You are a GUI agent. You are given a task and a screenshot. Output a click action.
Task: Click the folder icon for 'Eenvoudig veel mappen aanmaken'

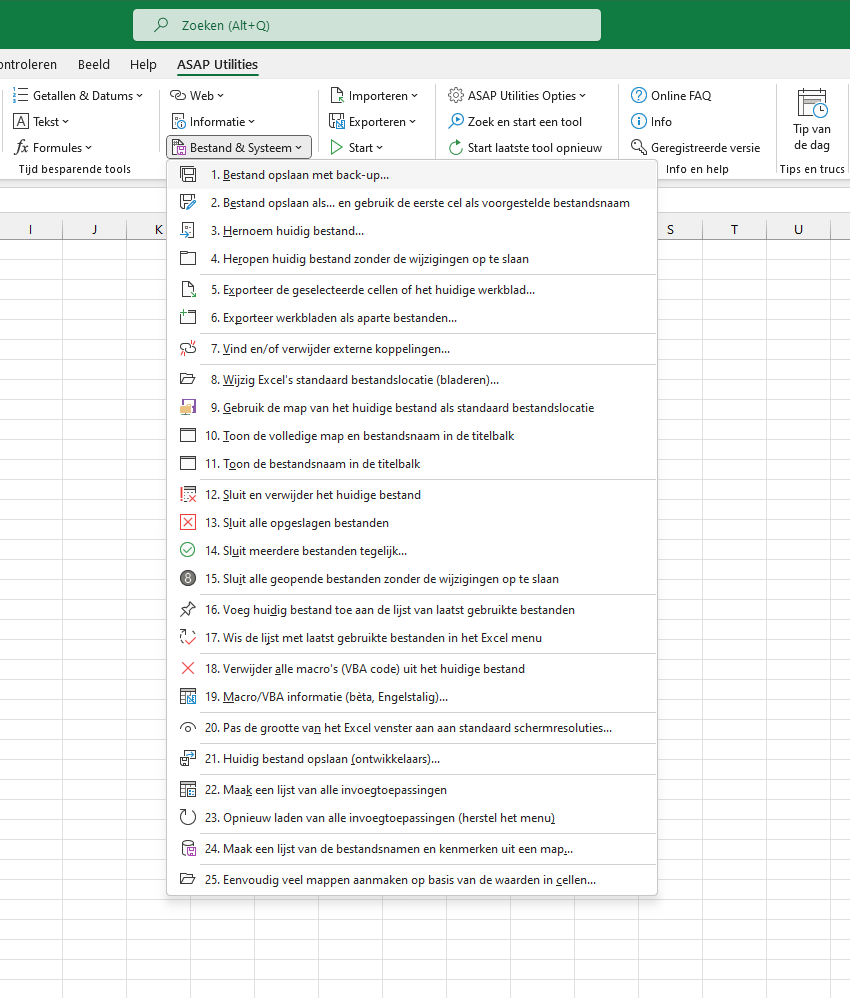tap(188, 880)
